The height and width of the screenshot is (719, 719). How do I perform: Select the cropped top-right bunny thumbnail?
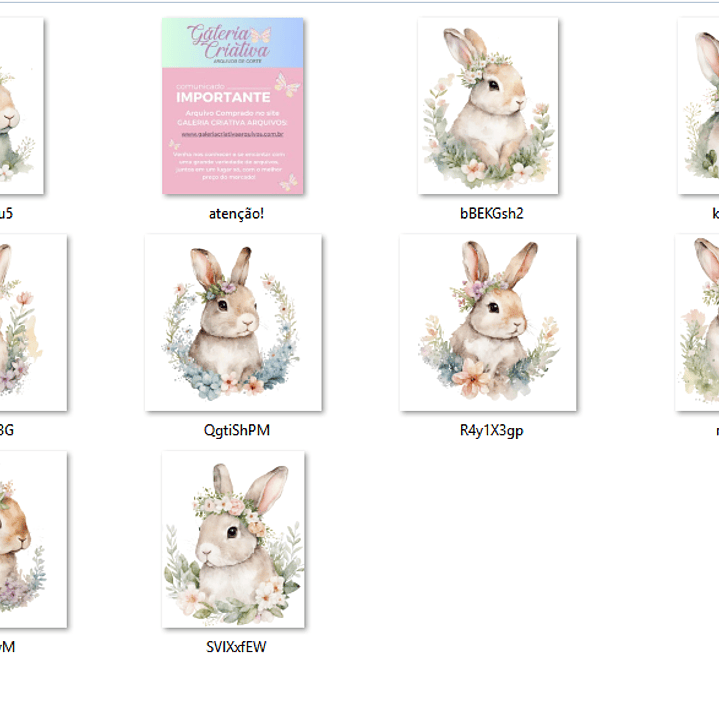[x=700, y=105]
